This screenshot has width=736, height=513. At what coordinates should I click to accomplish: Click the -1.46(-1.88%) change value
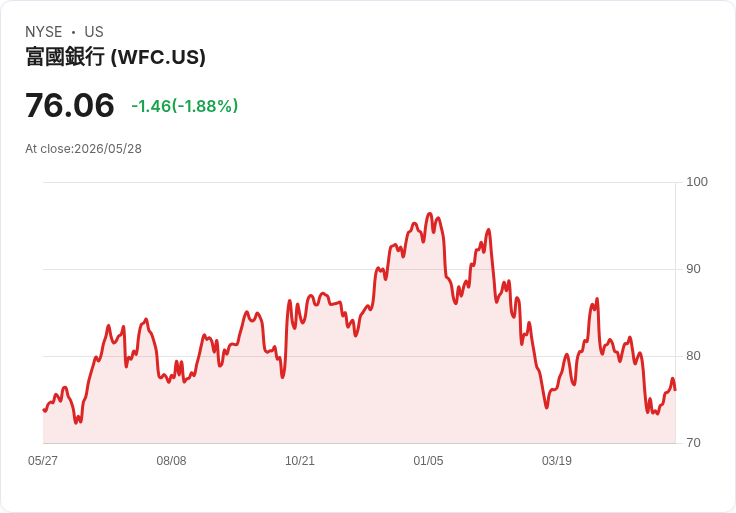tap(184, 106)
